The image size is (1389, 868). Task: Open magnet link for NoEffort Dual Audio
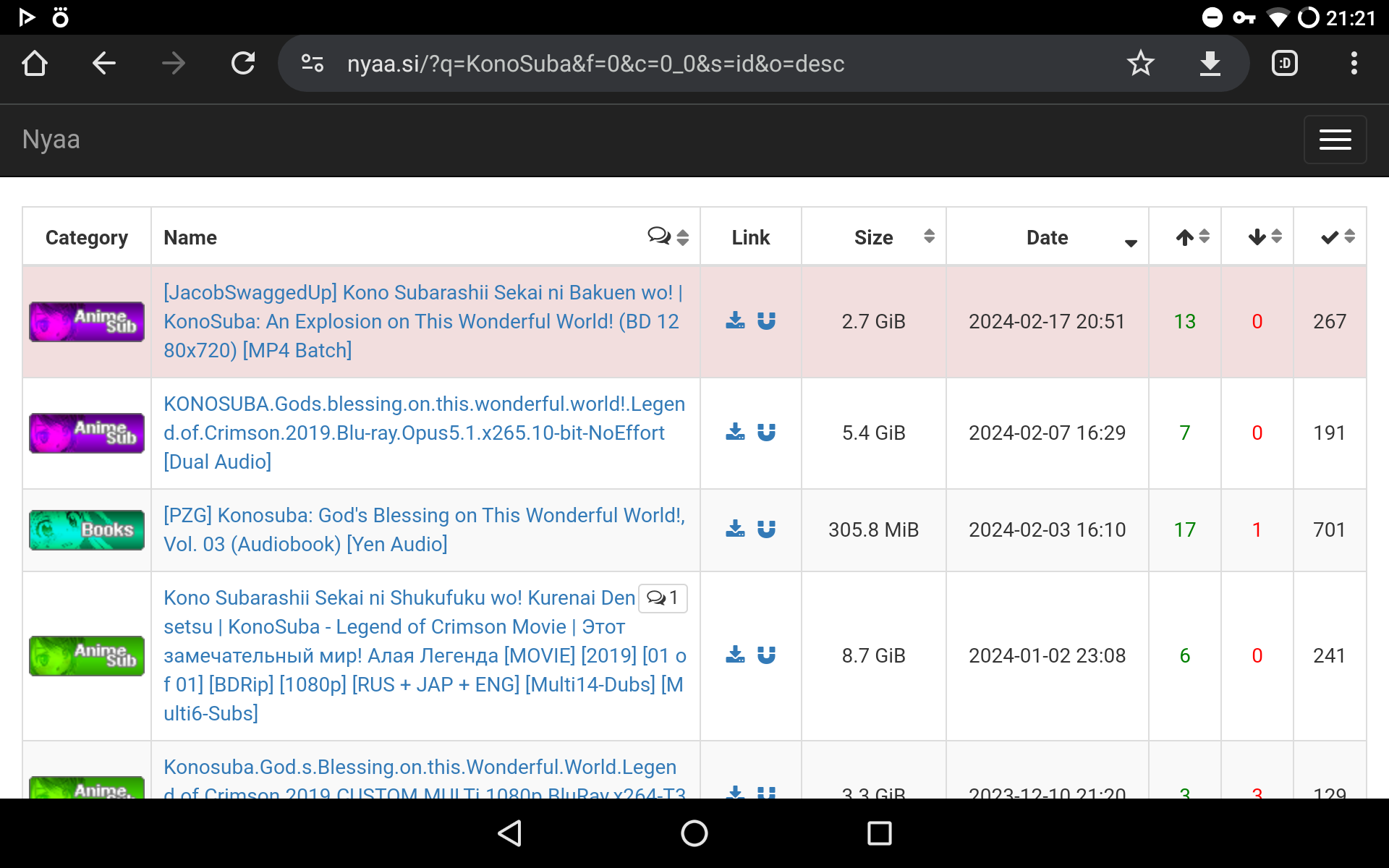coord(766,432)
